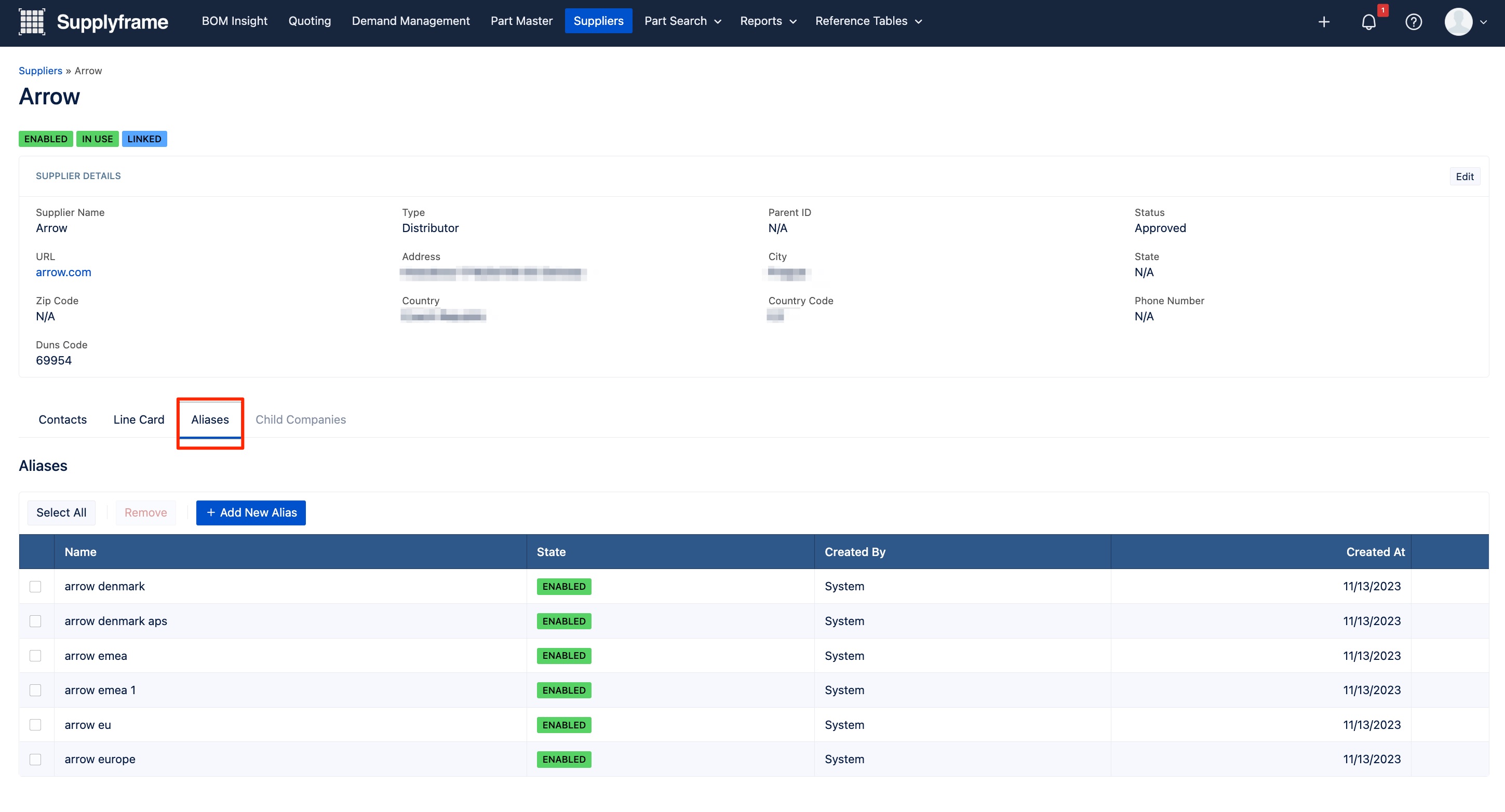Click alias name 'arrow denmark'
This screenshot has height=812, width=1505.
point(104,587)
